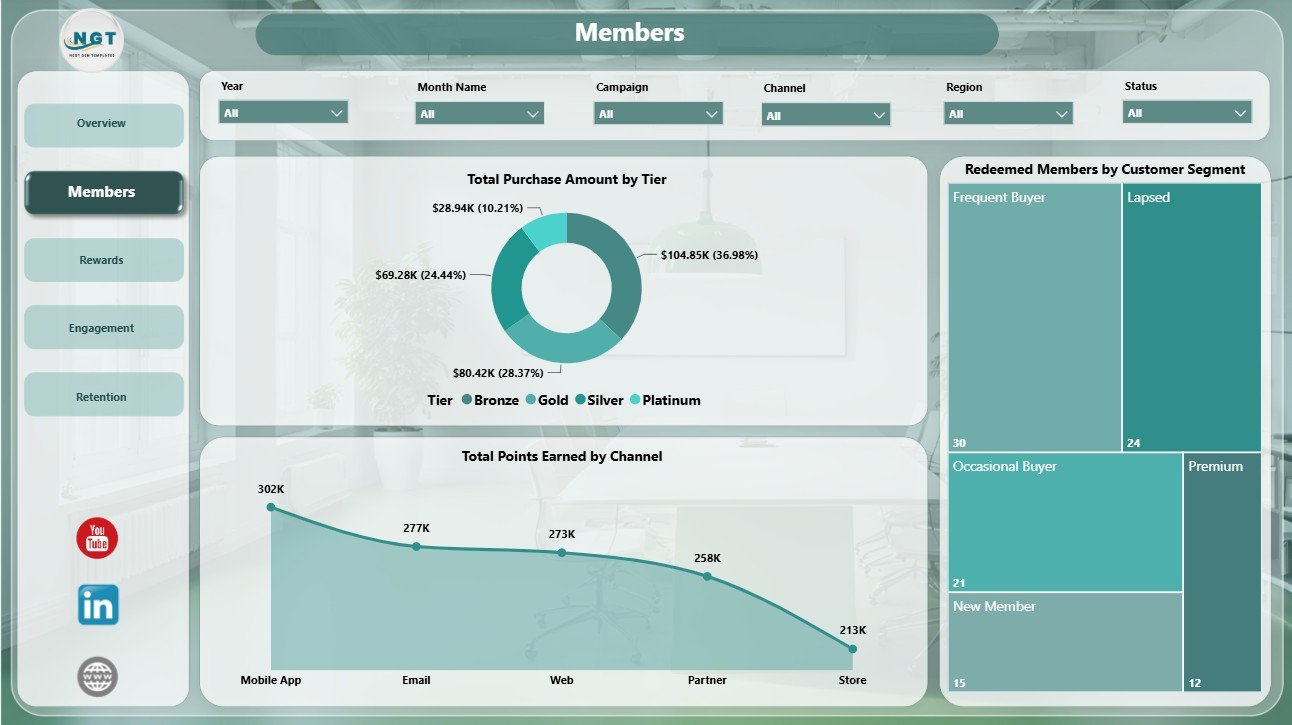Click Redeemed Members by Customer Segment title
1292x725 pixels.
coord(1105,169)
